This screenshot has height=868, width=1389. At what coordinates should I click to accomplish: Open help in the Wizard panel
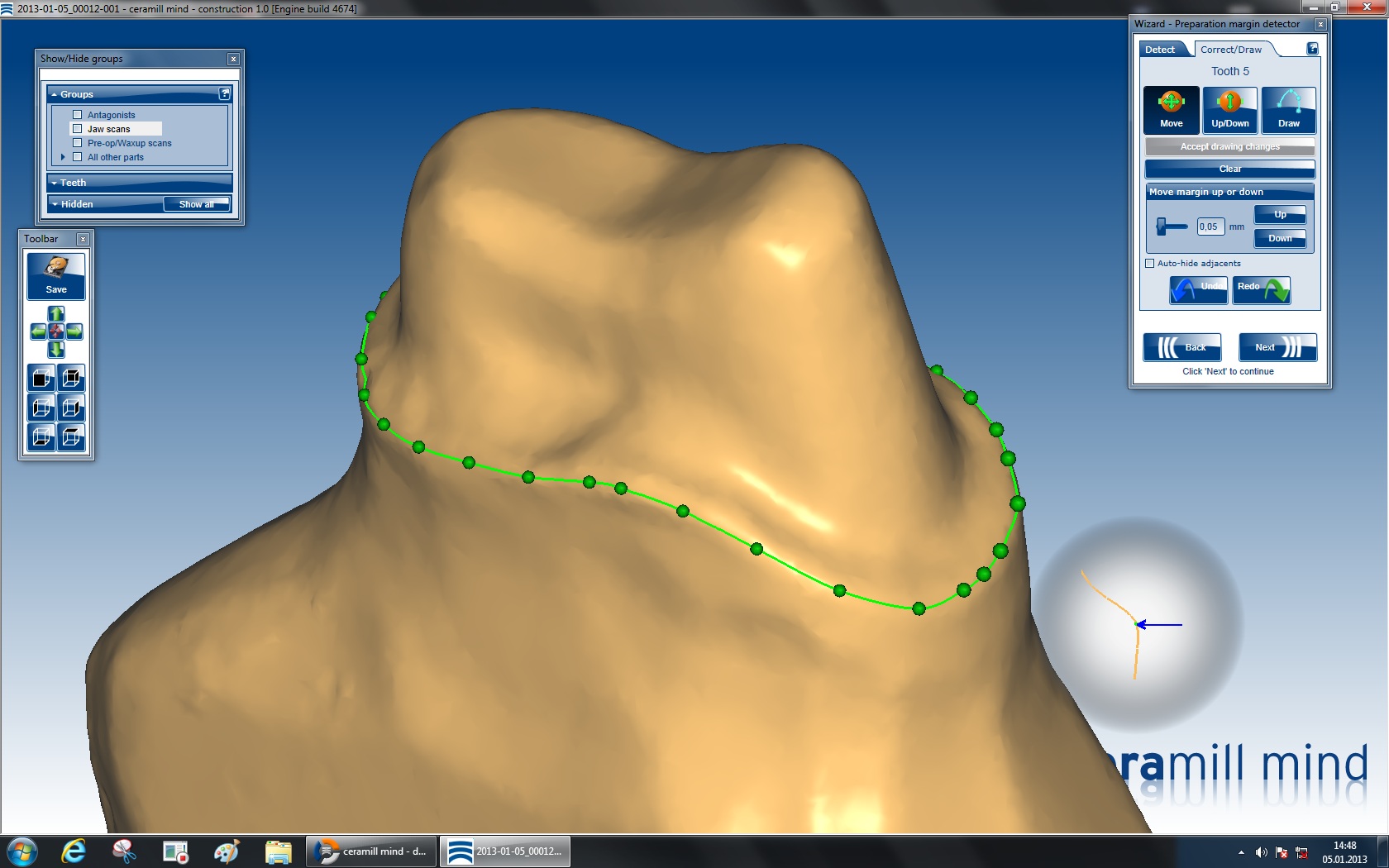tap(1312, 49)
